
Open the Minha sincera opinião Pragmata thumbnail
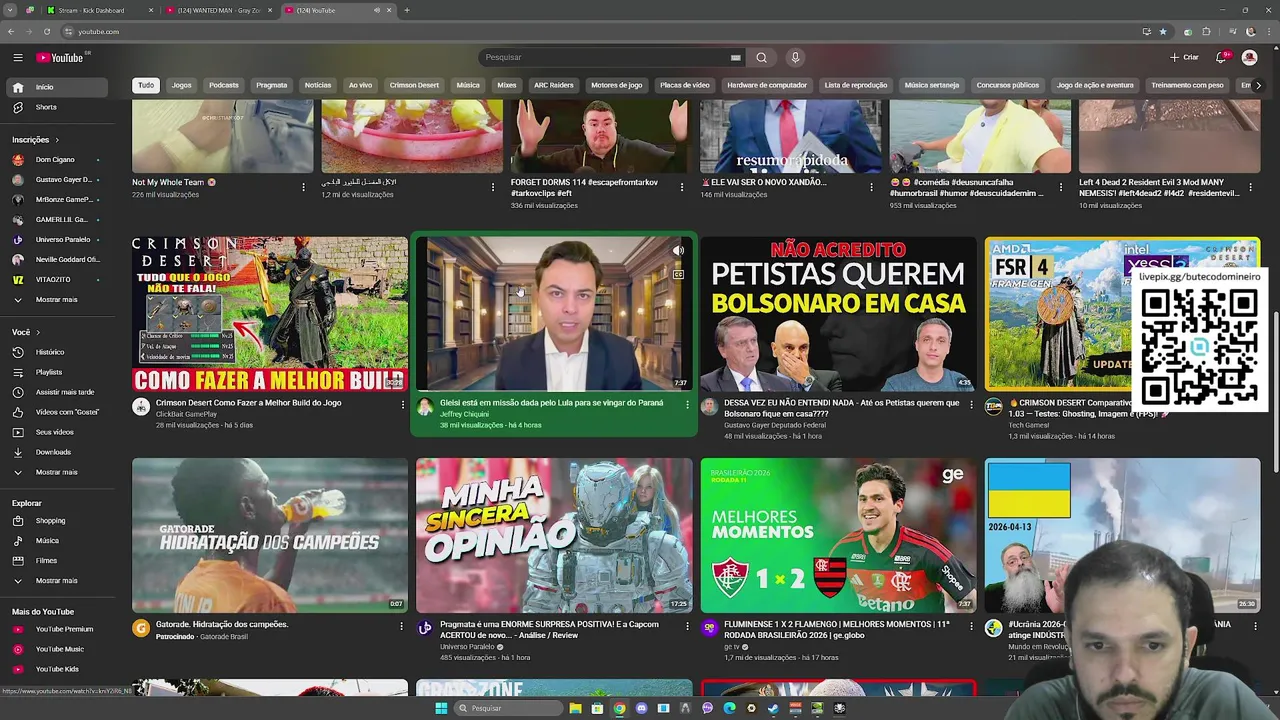point(554,535)
